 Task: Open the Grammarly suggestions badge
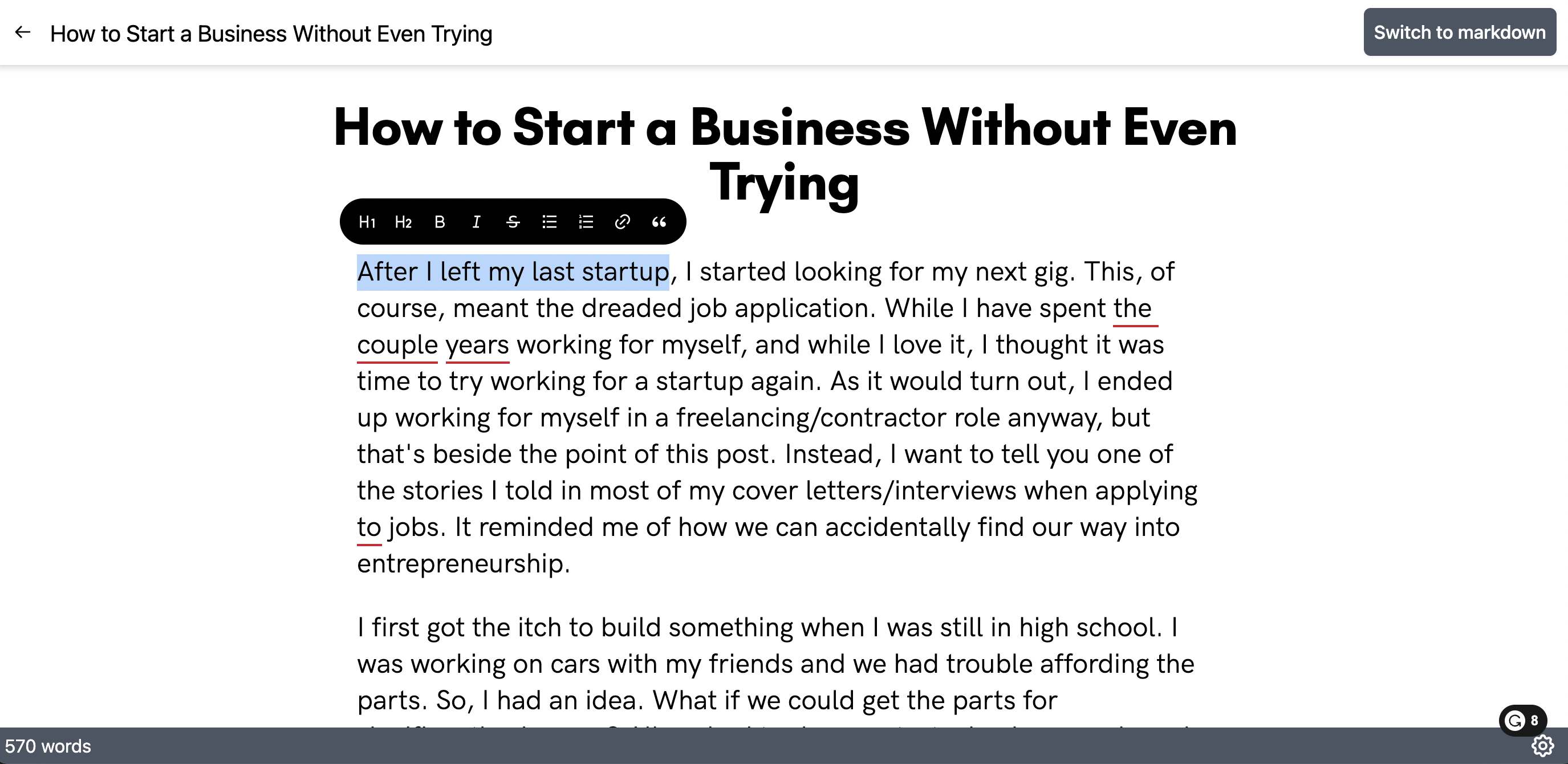click(x=1521, y=721)
